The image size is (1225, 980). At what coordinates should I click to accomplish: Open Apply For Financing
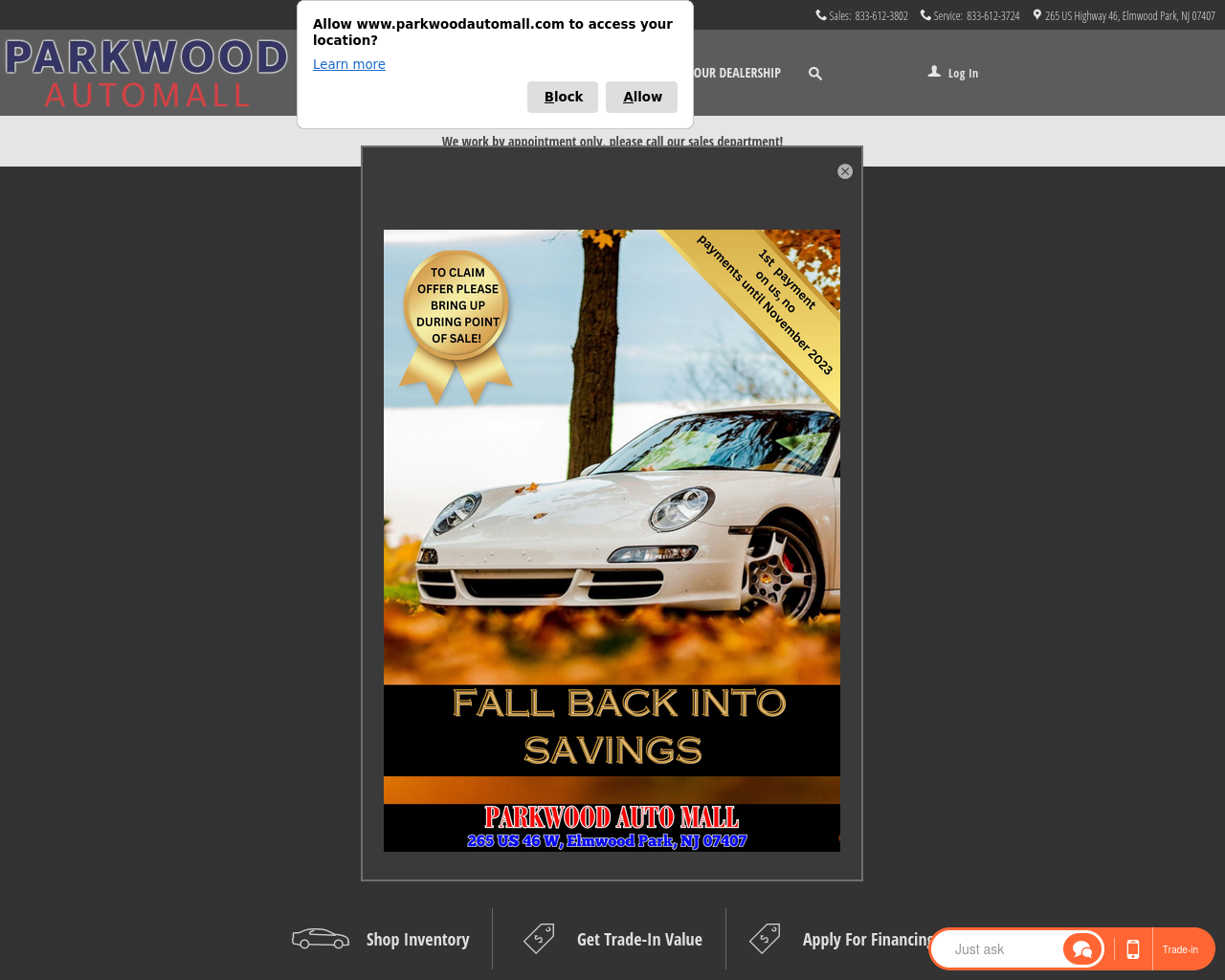tap(868, 940)
